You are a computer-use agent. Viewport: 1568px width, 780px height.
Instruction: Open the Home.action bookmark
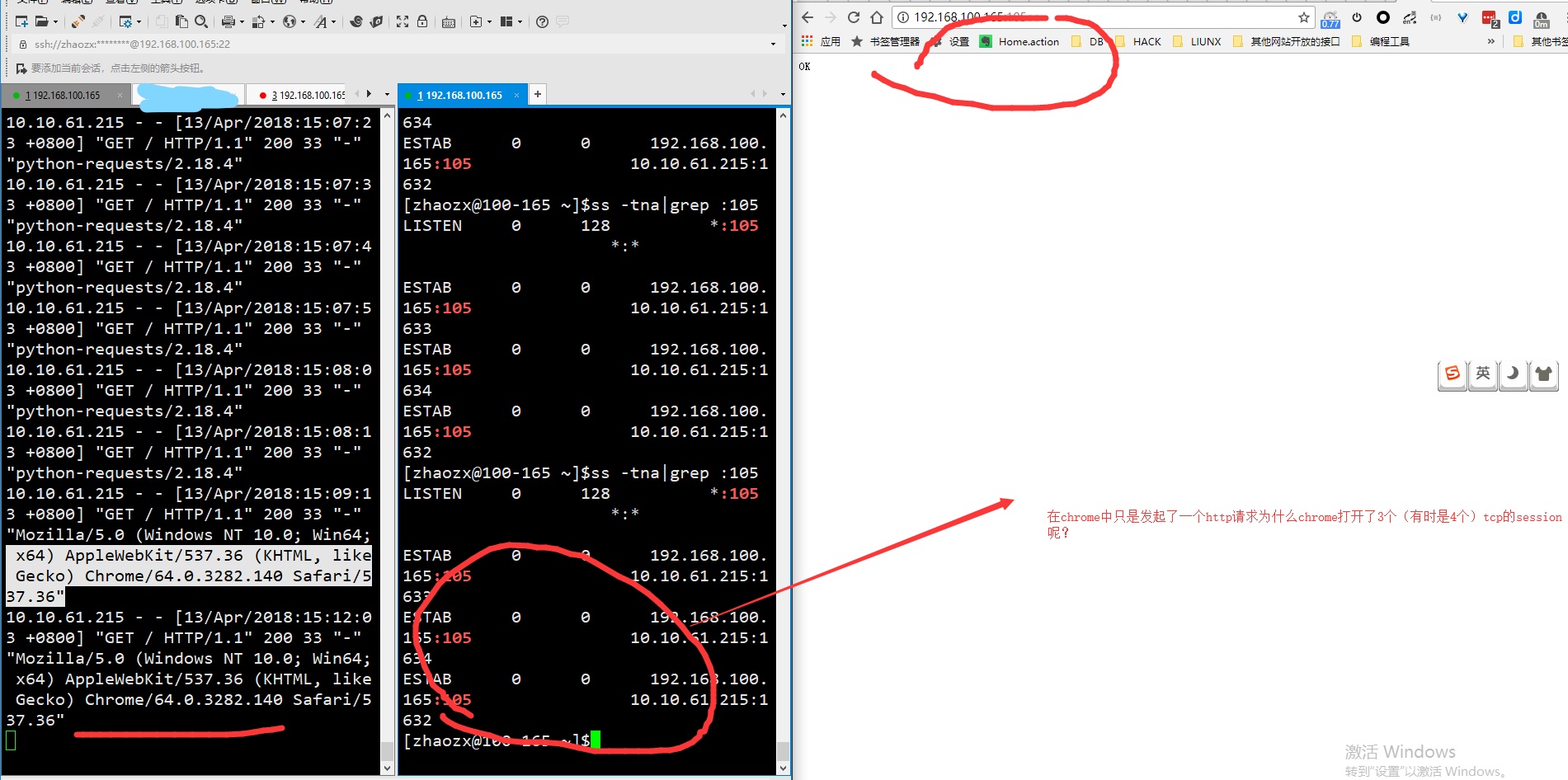pyautogui.click(x=1019, y=41)
